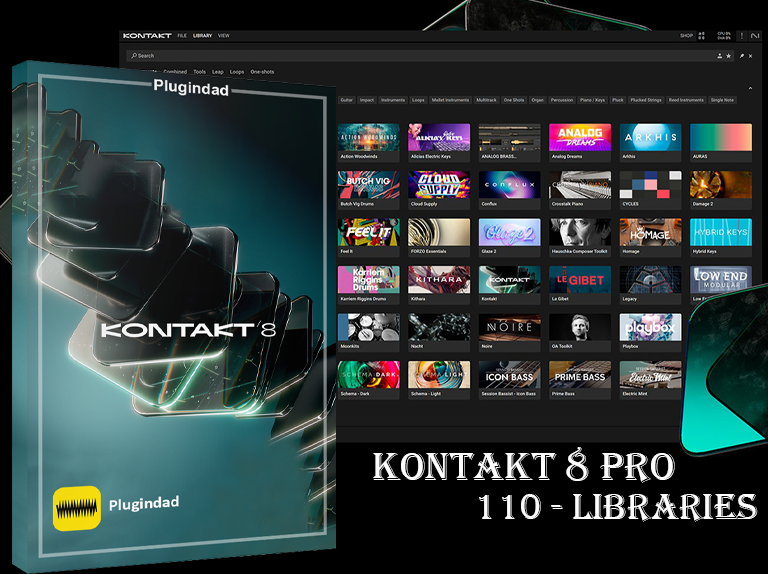Toggle the Instruments tag filter

(x=393, y=100)
